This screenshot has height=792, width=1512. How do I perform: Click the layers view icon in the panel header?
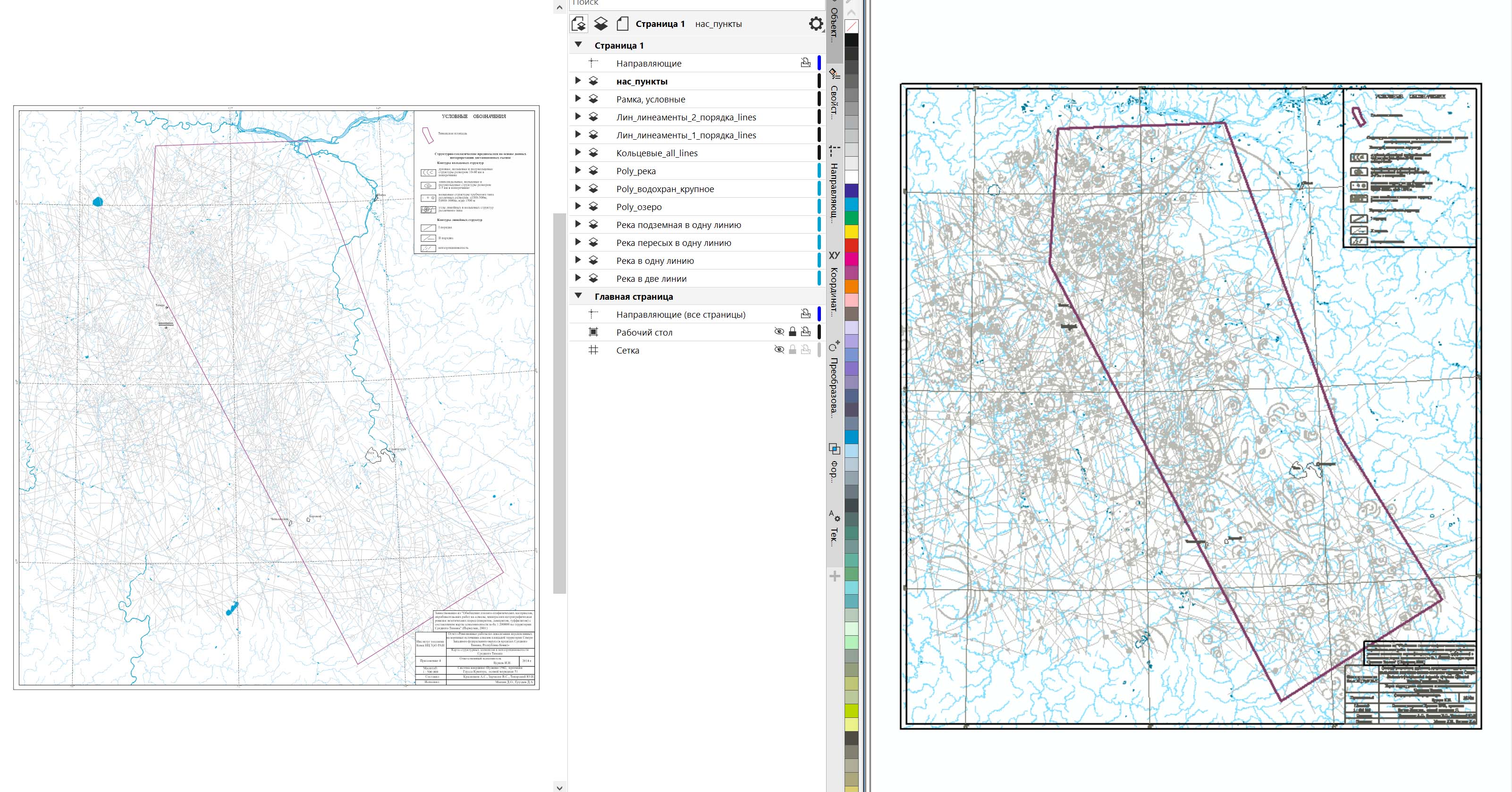point(600,24)
